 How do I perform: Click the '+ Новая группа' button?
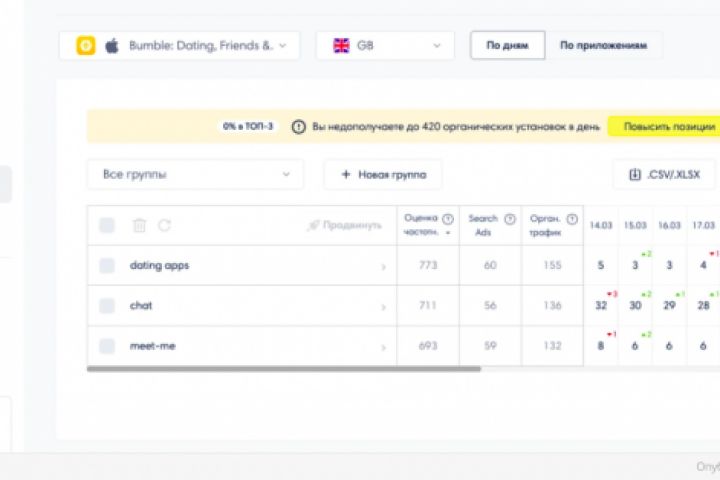click(383, 174)
